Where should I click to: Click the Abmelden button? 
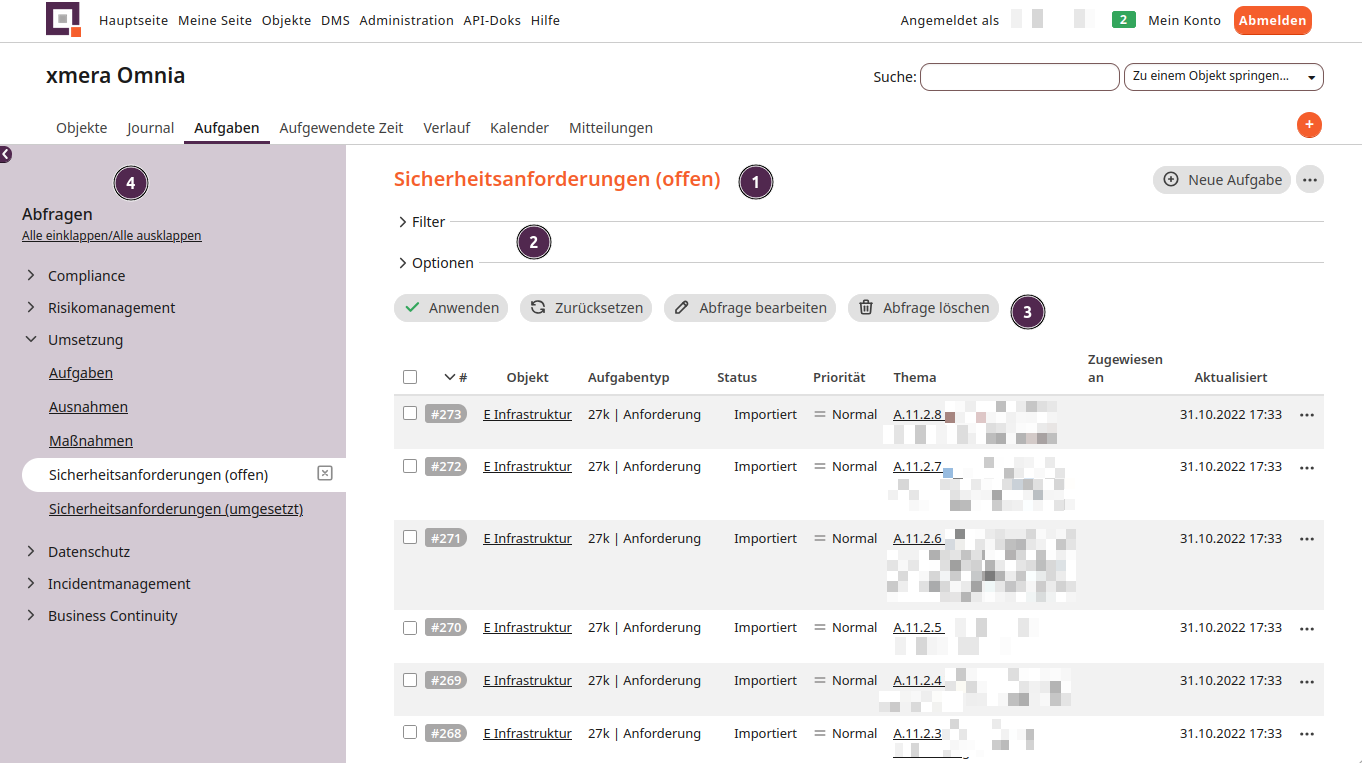(x=1272, y=20)
